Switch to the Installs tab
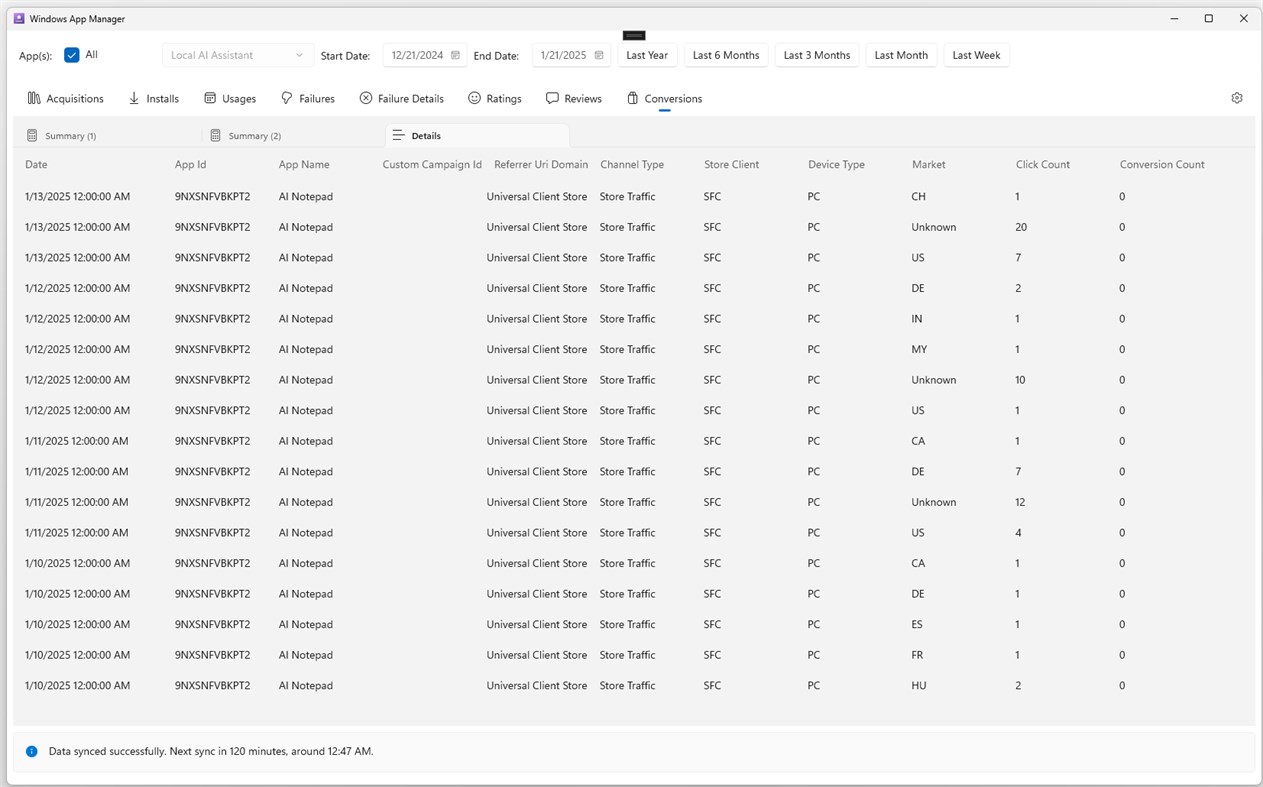This screenshot has height=787, width=1263. tap(154, 98)
